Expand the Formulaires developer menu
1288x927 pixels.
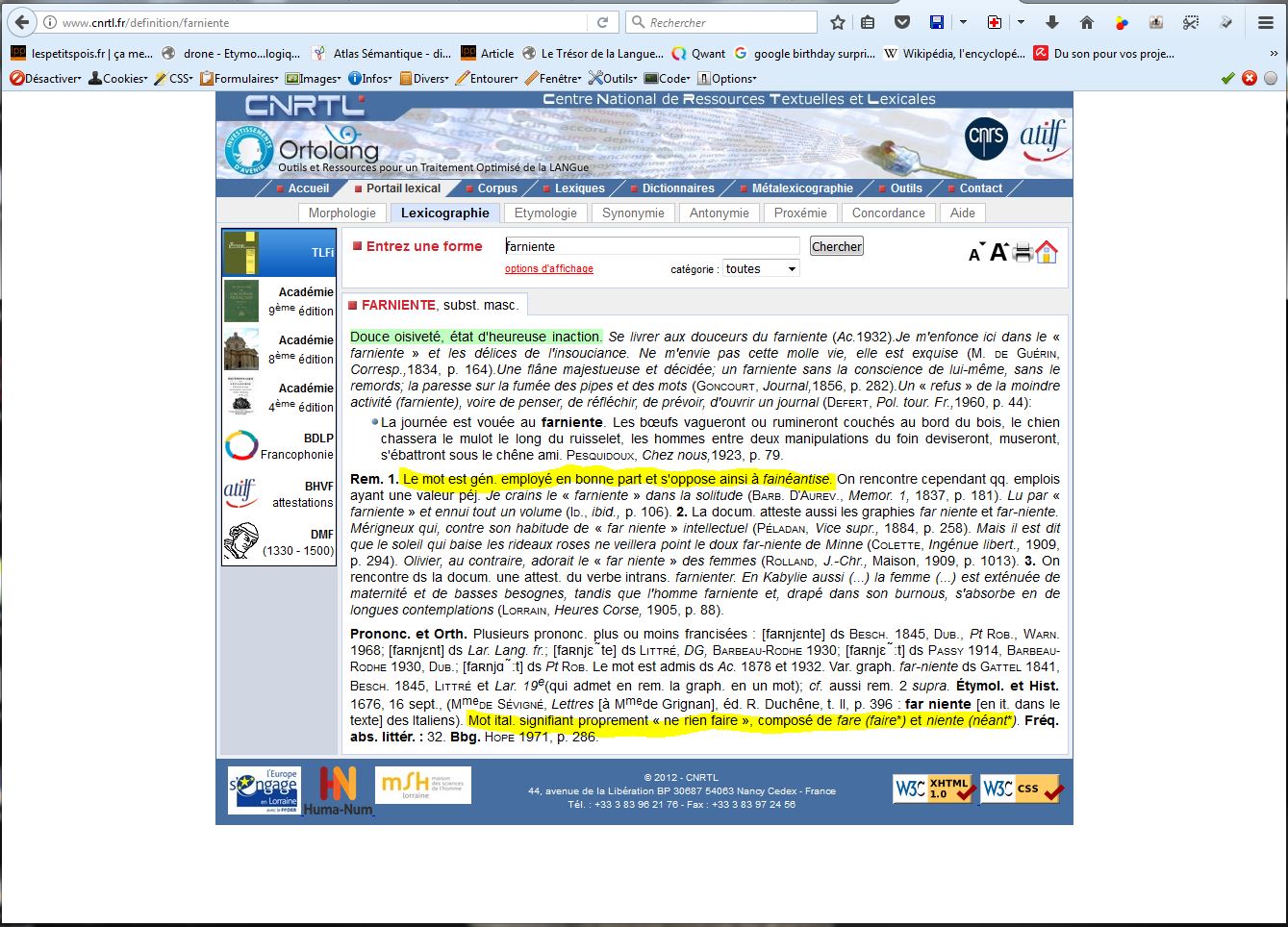pos(240,79)
